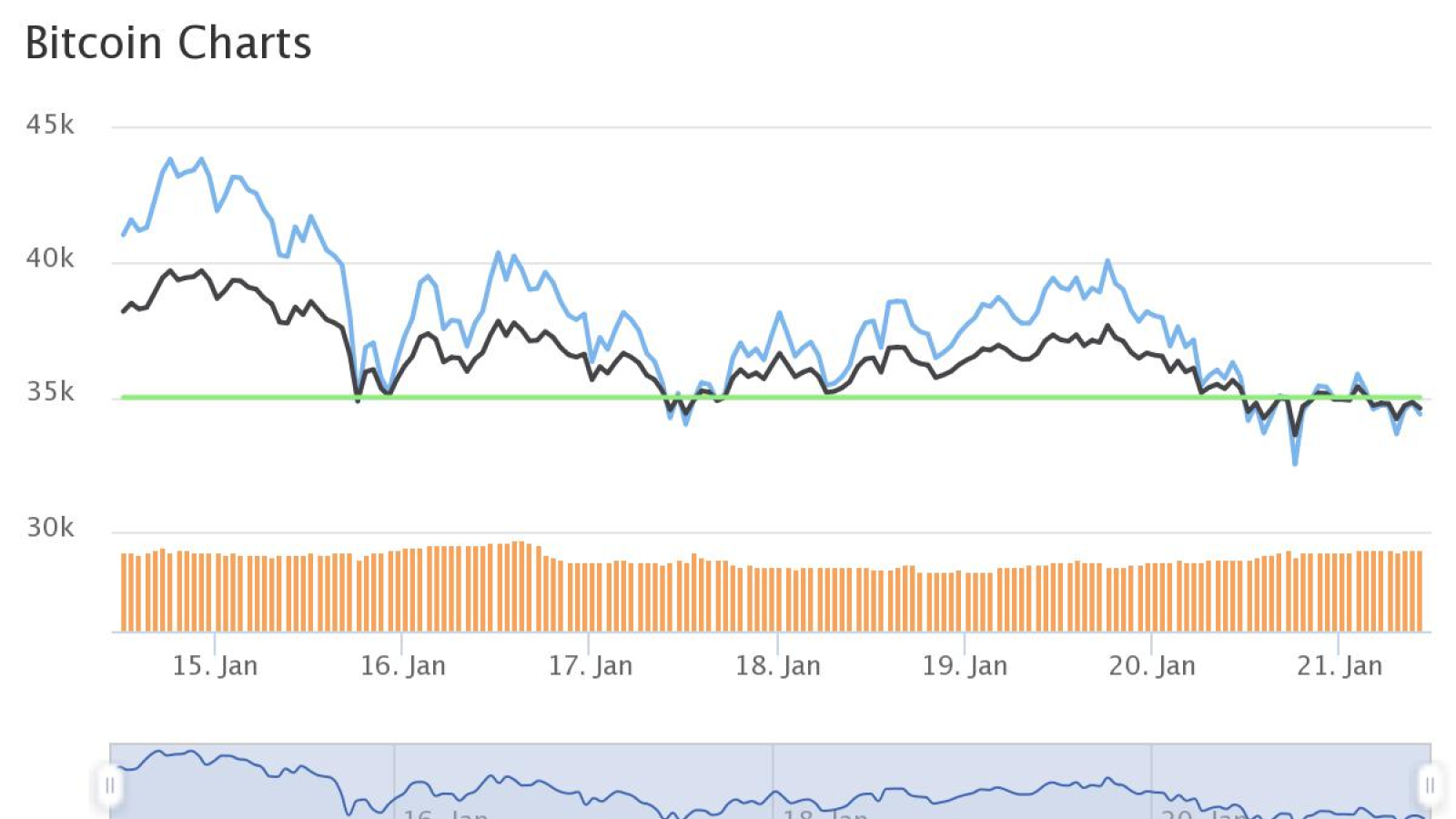Select the right range navigator handle

click(1430, 784)
